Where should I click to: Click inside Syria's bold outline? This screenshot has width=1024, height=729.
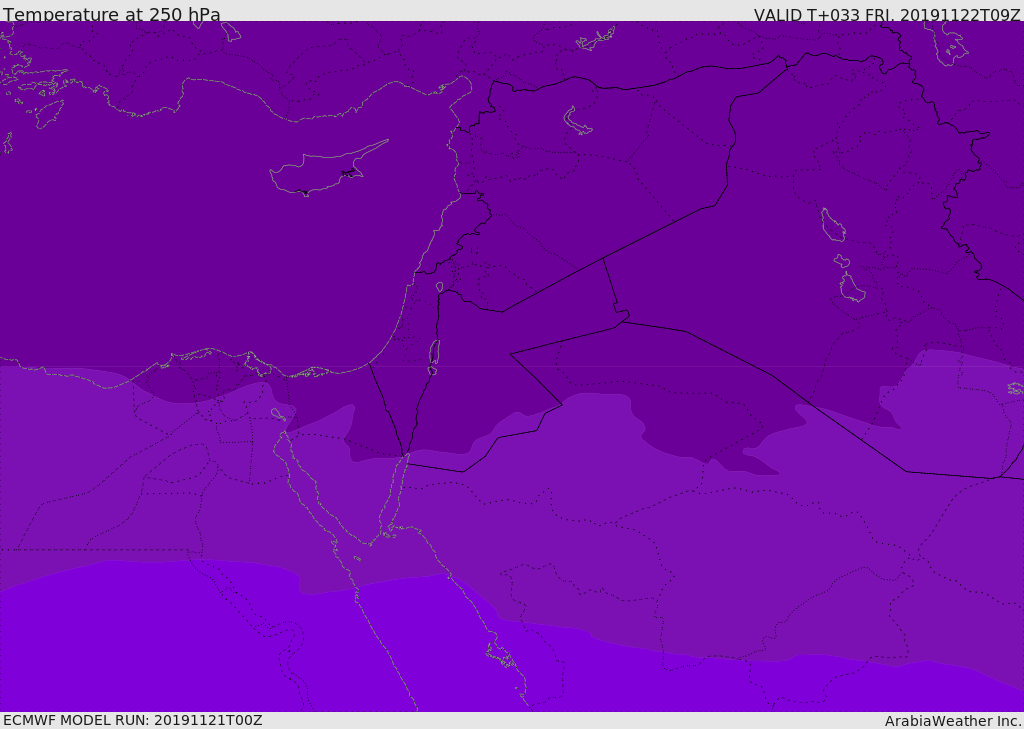coord(600,180)
